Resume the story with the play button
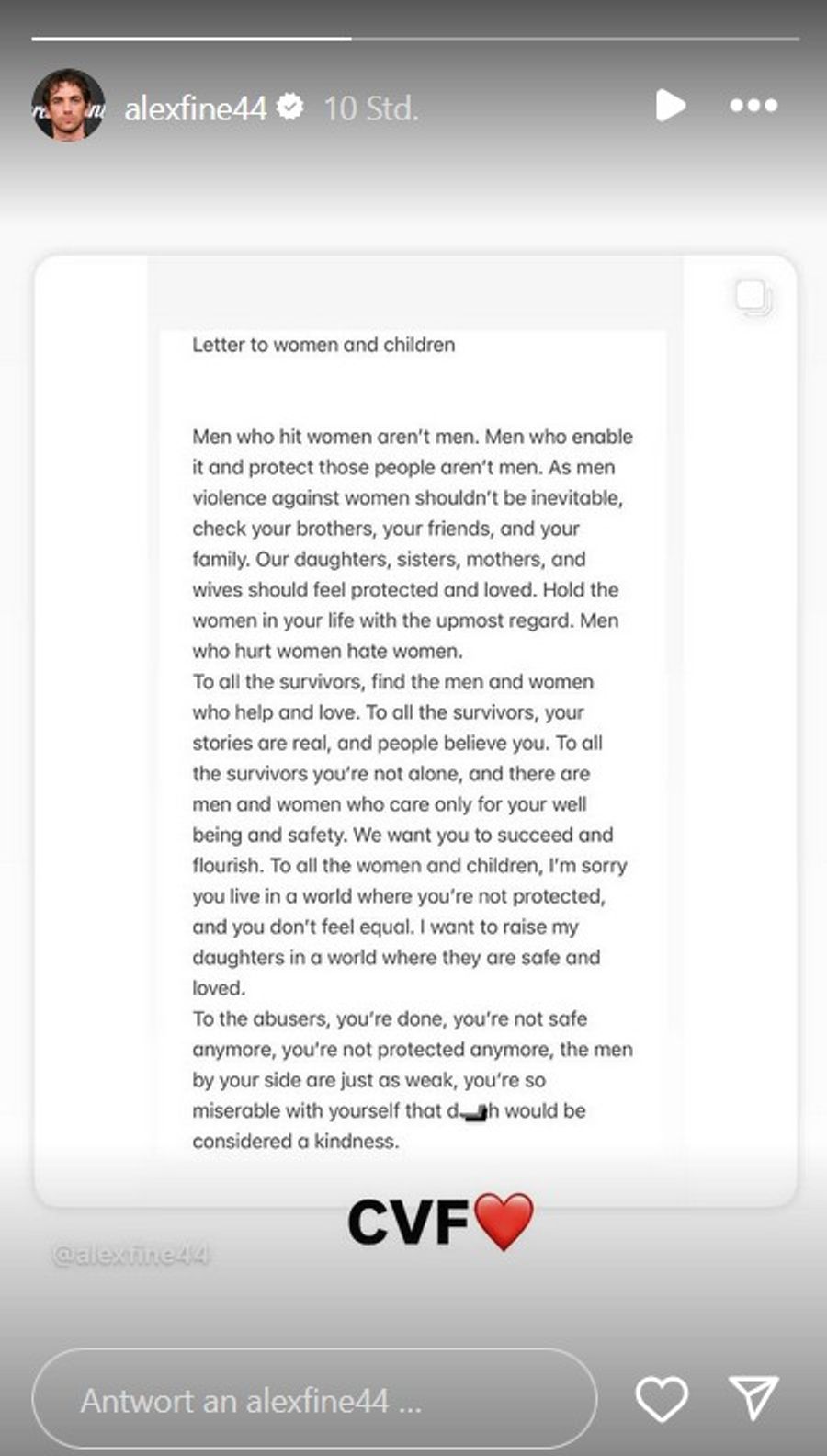Image resolution: width=827 pixels, height=1456 pixels. pyautogui.click(x=670, y=107)
